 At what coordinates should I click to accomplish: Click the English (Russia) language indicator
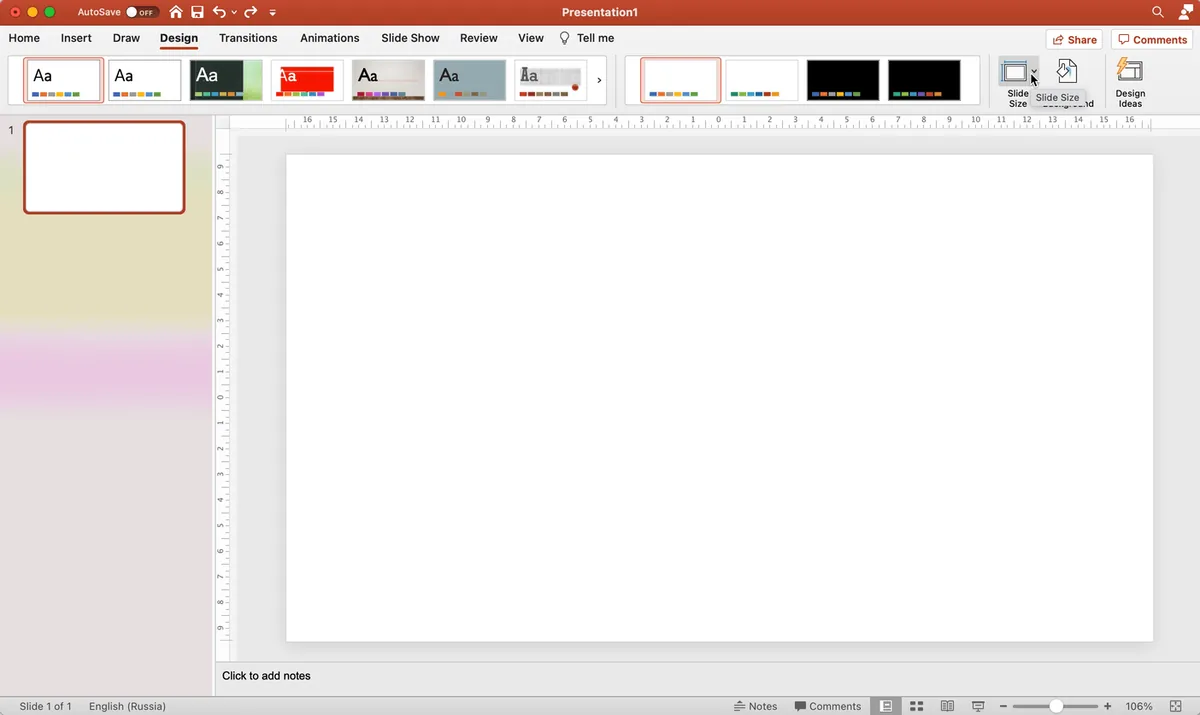coord(127,706)
